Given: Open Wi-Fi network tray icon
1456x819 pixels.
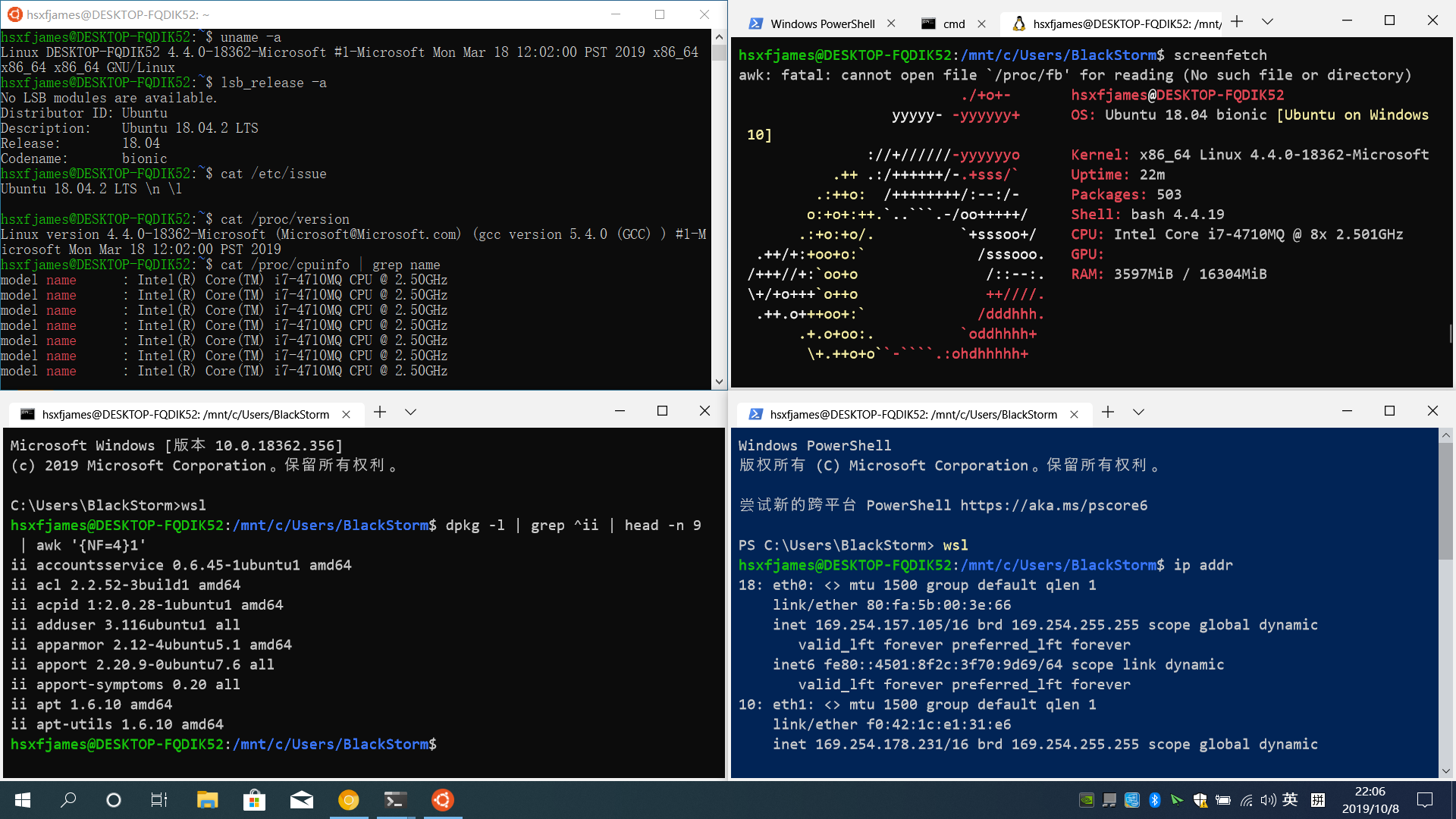Looking at the screenshot, I should [1246, 800].
